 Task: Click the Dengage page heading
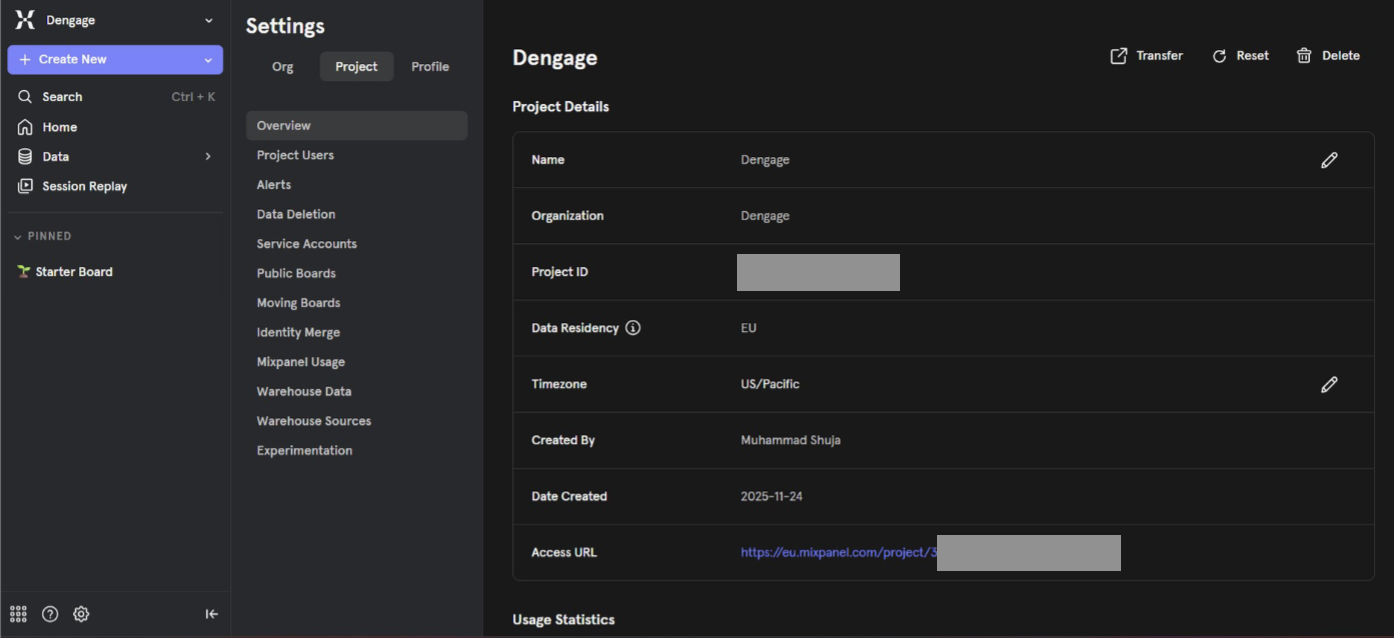coord(555,58)
